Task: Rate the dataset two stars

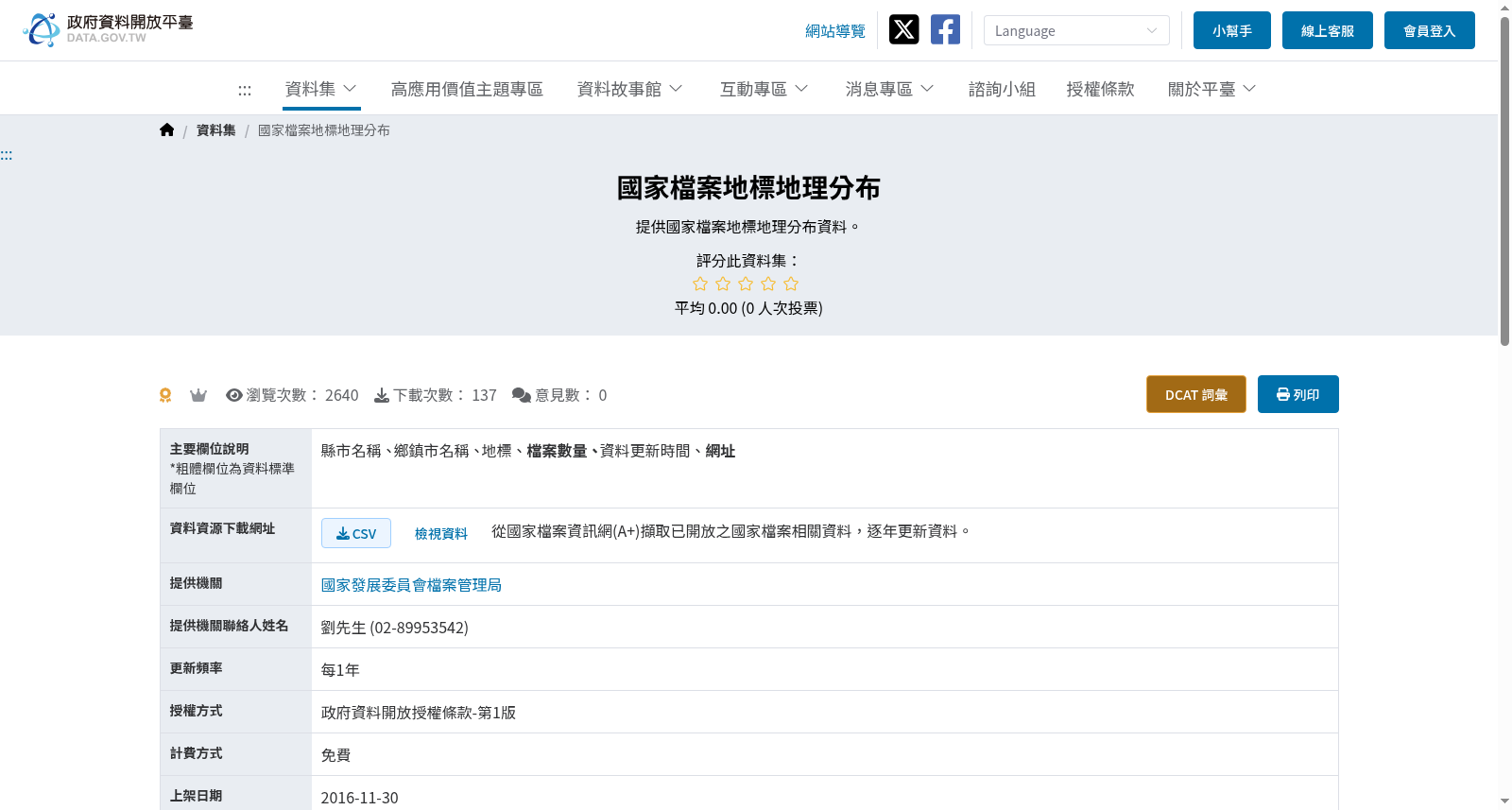Action: [x=723, y=284]
